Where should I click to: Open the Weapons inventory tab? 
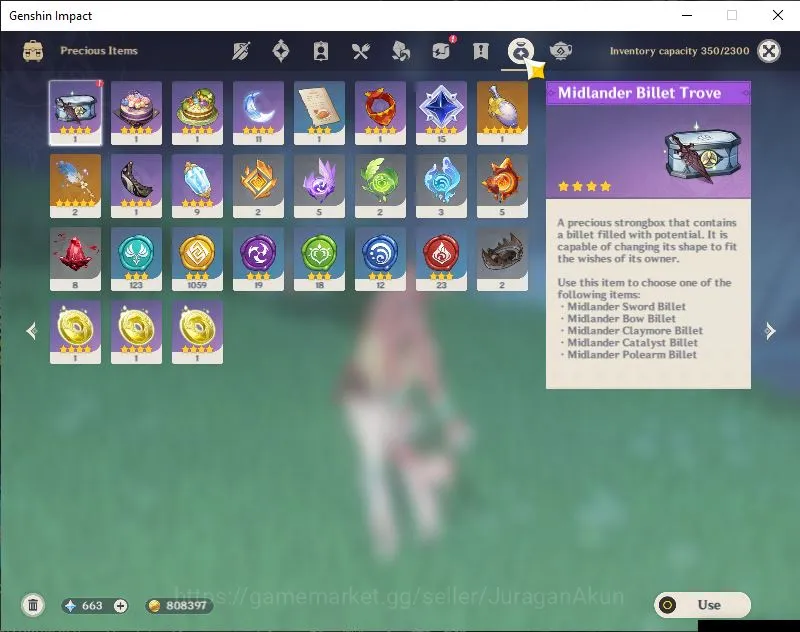(241, 51)
